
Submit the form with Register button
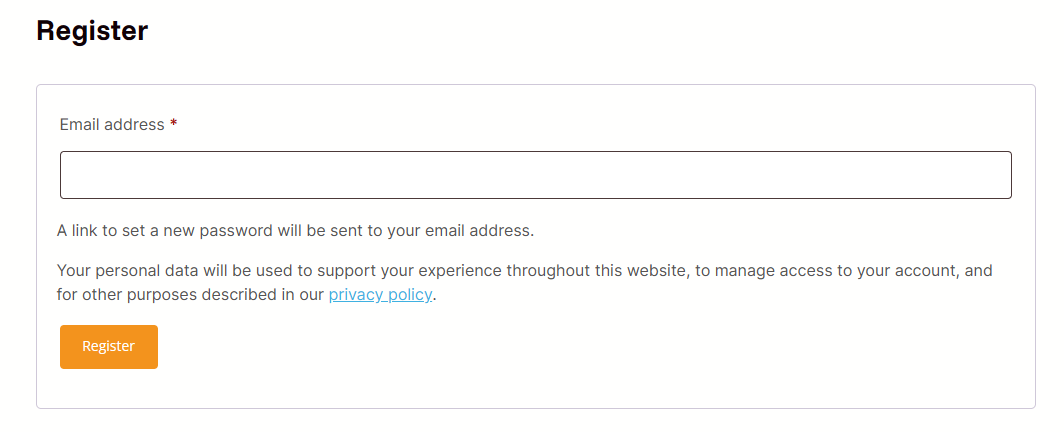tap(108, 347)
